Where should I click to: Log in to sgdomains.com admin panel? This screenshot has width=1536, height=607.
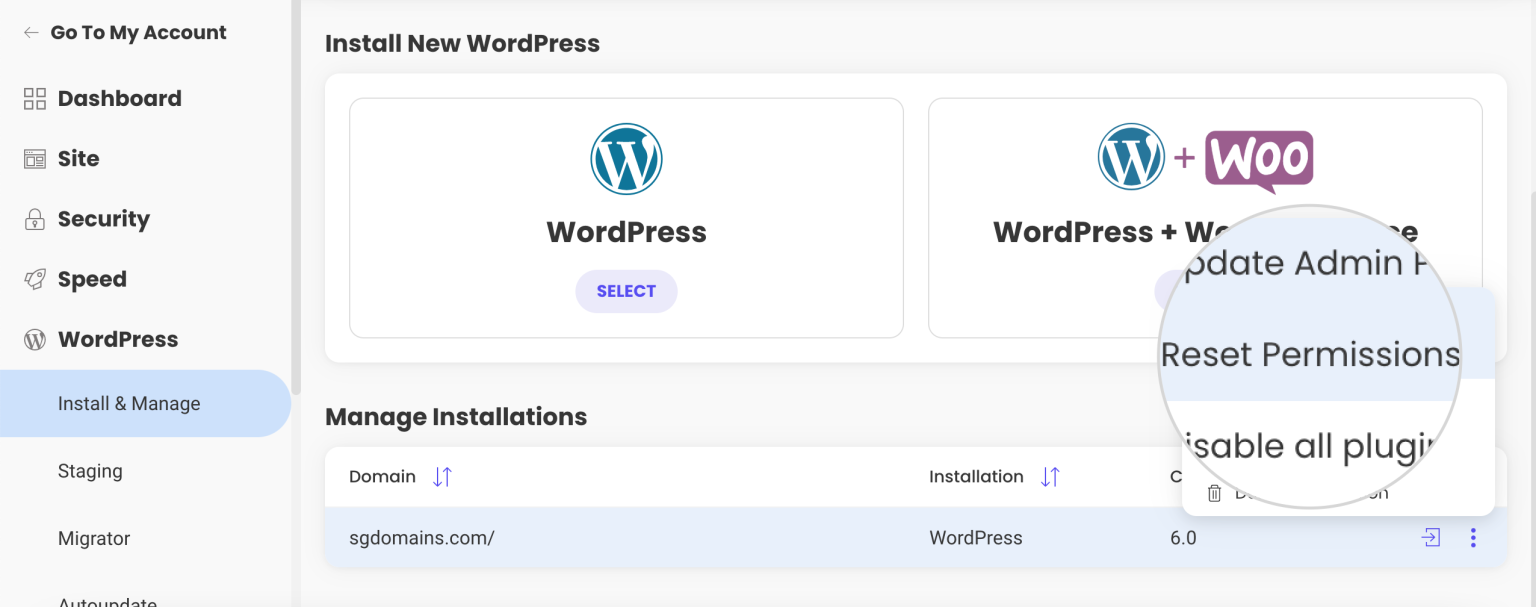coord(1431,538)
